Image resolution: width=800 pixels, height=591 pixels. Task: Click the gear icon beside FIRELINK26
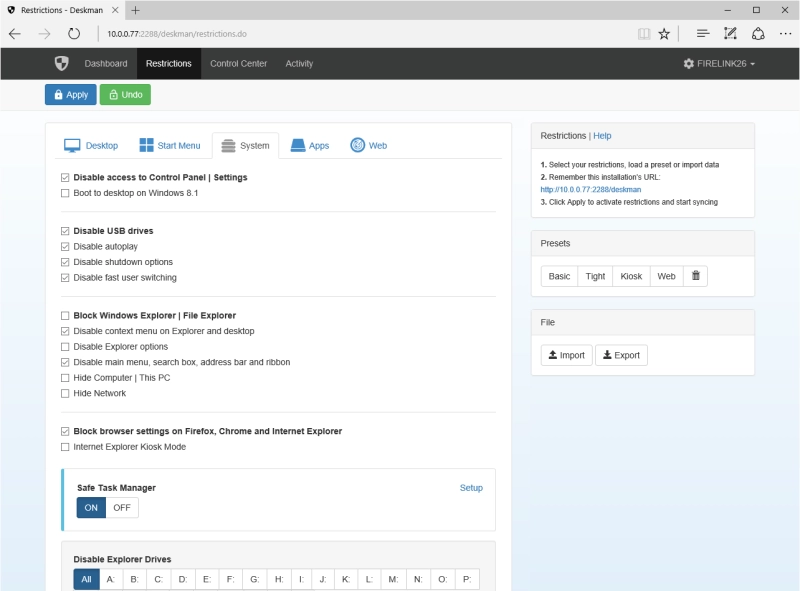(x=688, y=64)
